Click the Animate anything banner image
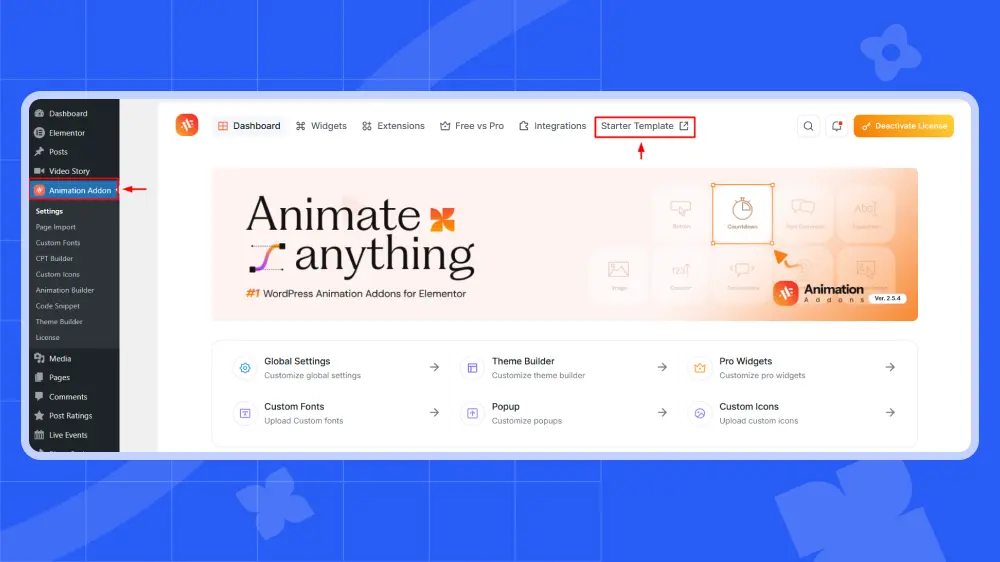Viewport: 1000px width, 562px height. (x=564, y=244)
